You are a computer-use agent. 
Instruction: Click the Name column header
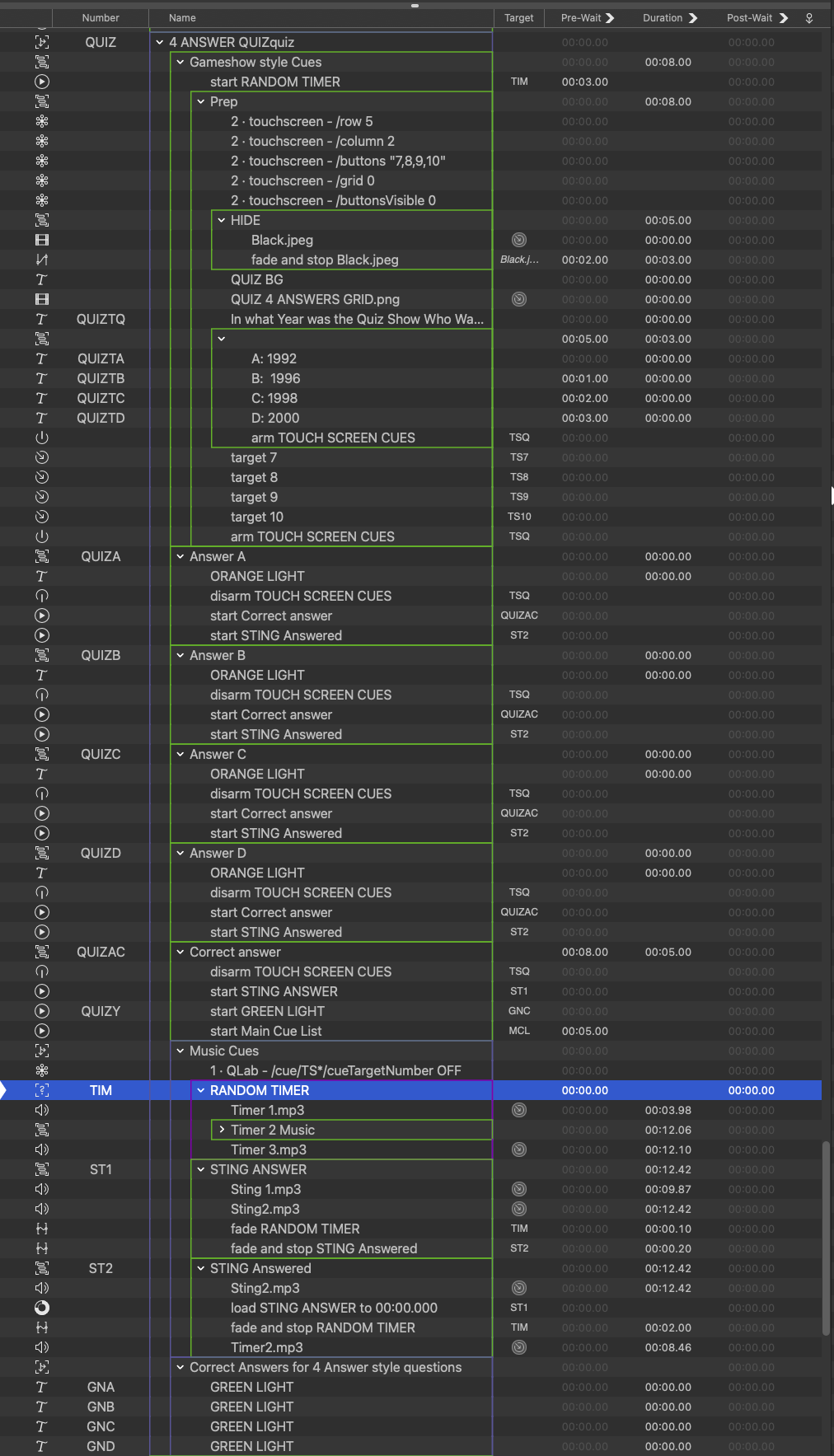click(x=183, y=18)
